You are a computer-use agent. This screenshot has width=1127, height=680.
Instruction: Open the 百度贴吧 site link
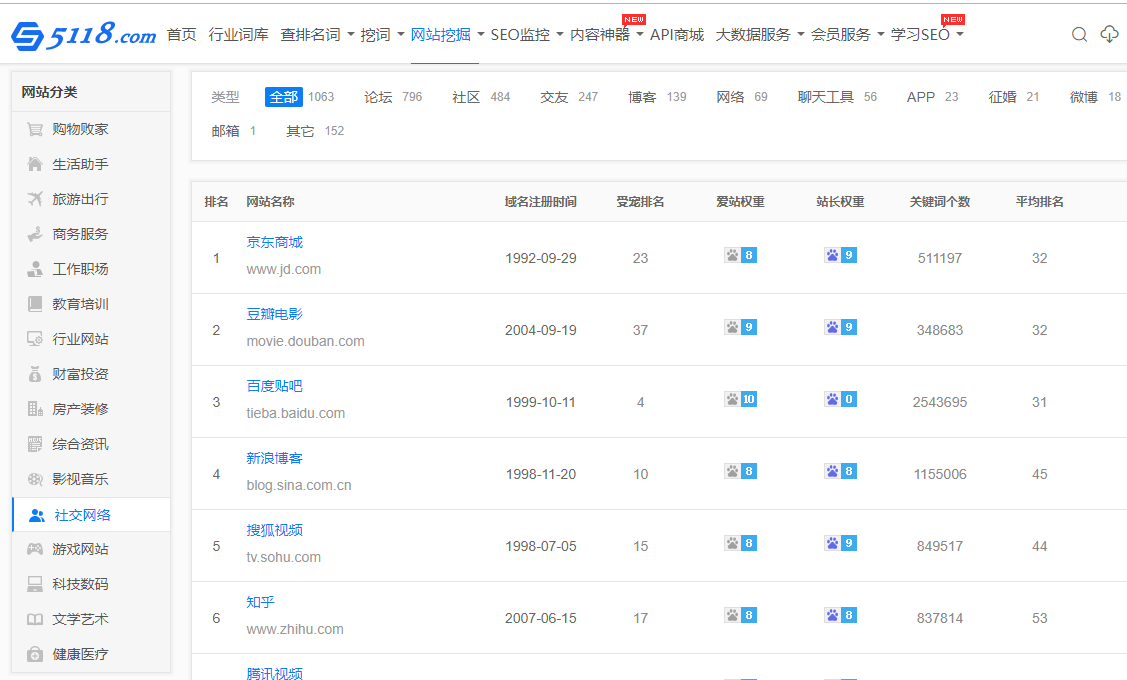coord(275,386)
